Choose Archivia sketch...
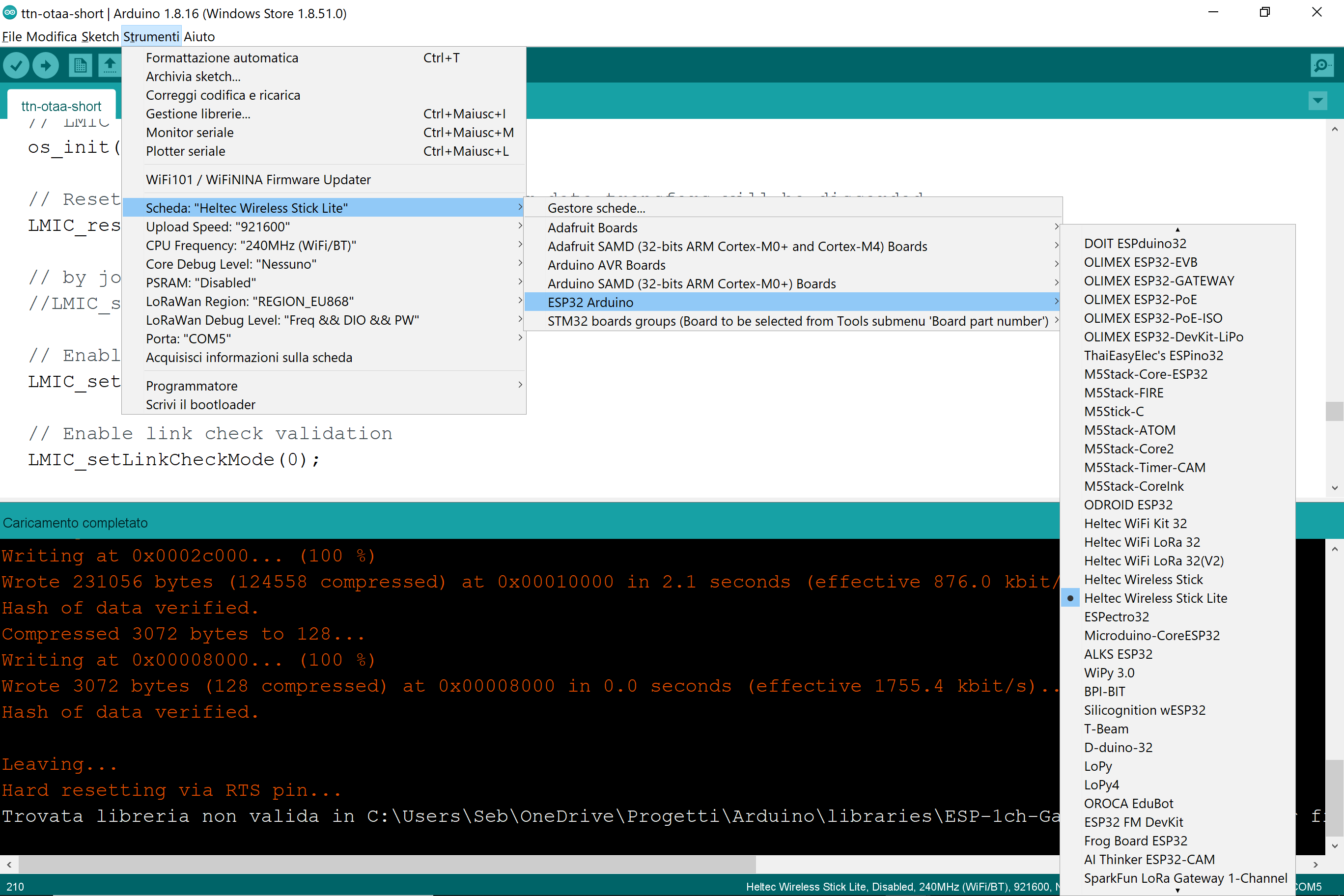Viewport: 1344px width, 896px height. (323, 77)
